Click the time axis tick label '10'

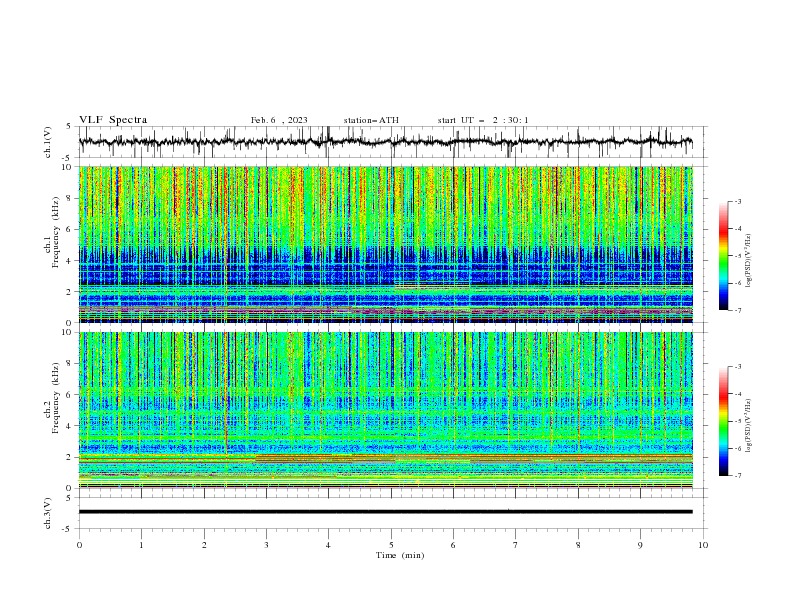pyautogui.click(x=703, y=545)
